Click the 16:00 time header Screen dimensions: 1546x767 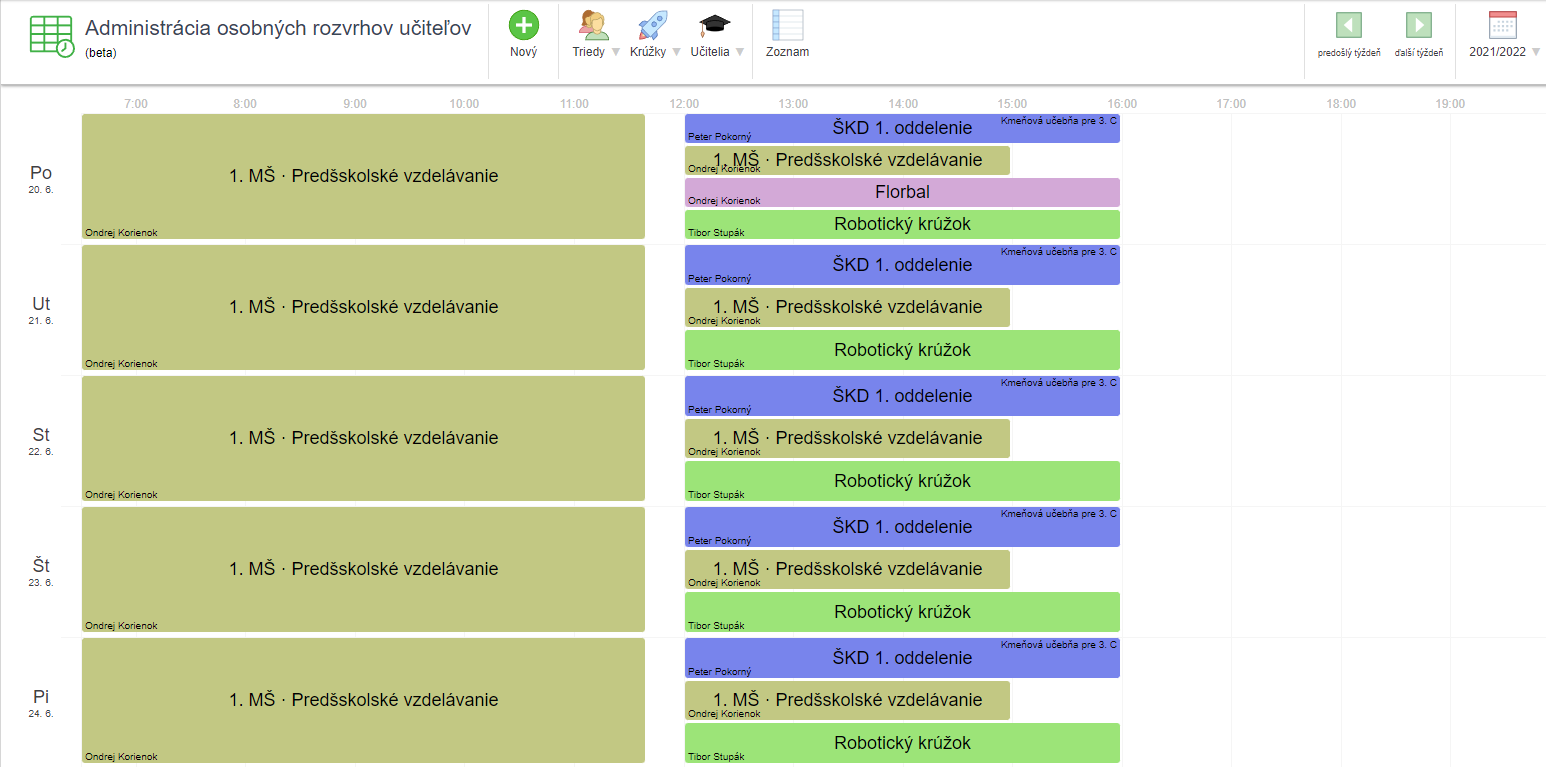1122,104
